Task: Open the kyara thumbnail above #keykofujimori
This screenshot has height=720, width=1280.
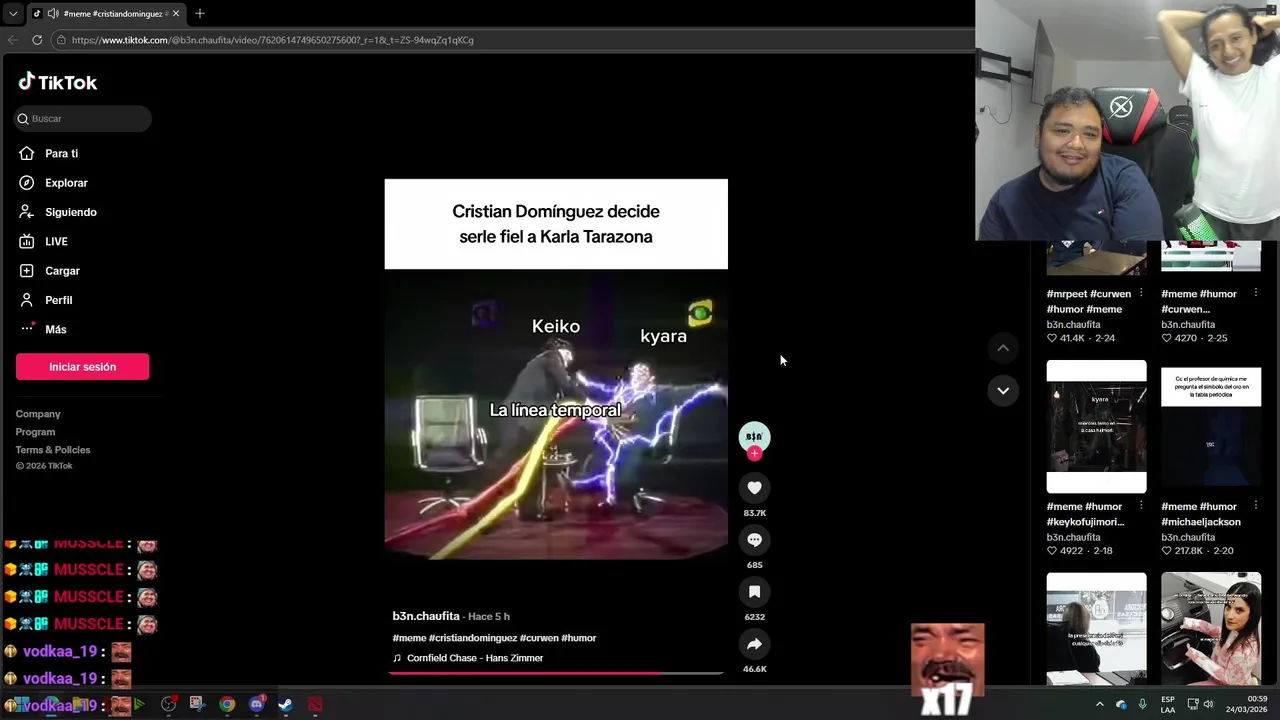Action: tap(1096, 427)
